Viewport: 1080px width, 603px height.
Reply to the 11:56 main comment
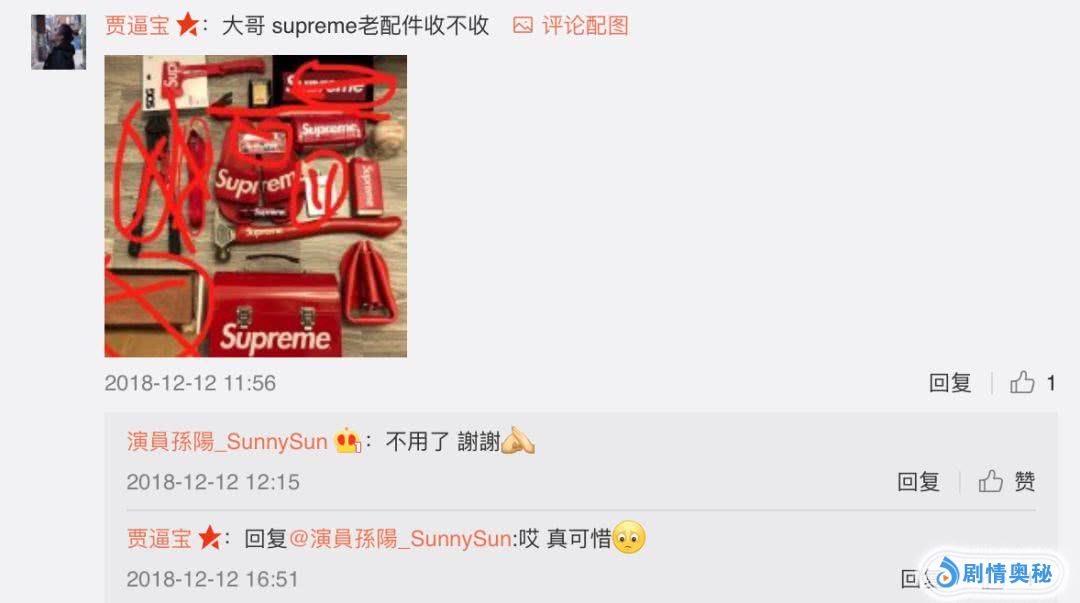(950, 382)
